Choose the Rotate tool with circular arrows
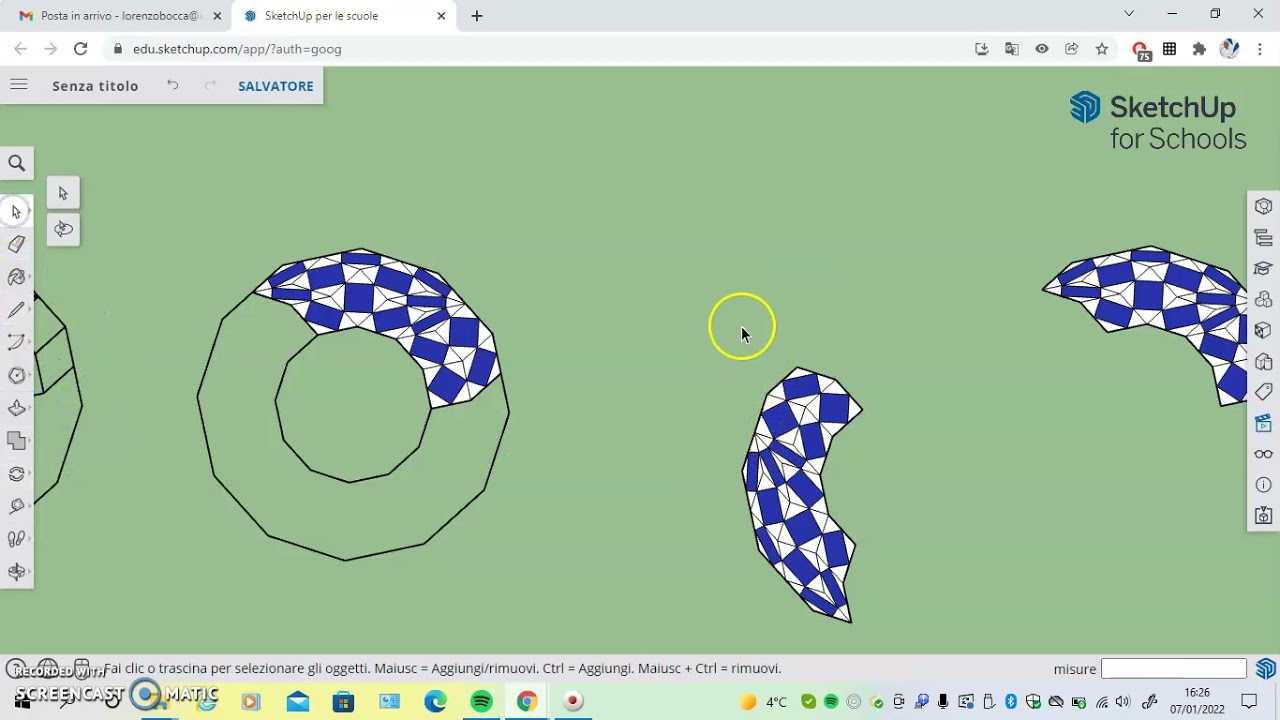 pos(17,473)
